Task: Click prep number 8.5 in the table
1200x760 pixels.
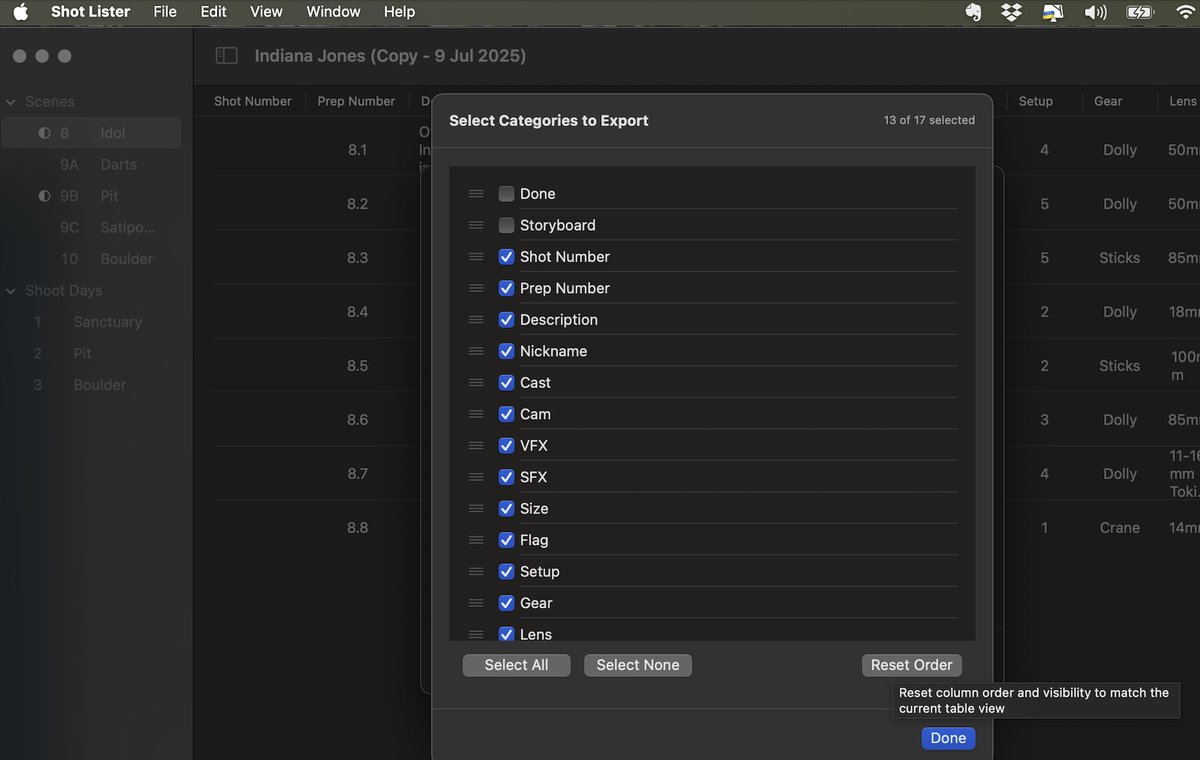Action: 357,366
